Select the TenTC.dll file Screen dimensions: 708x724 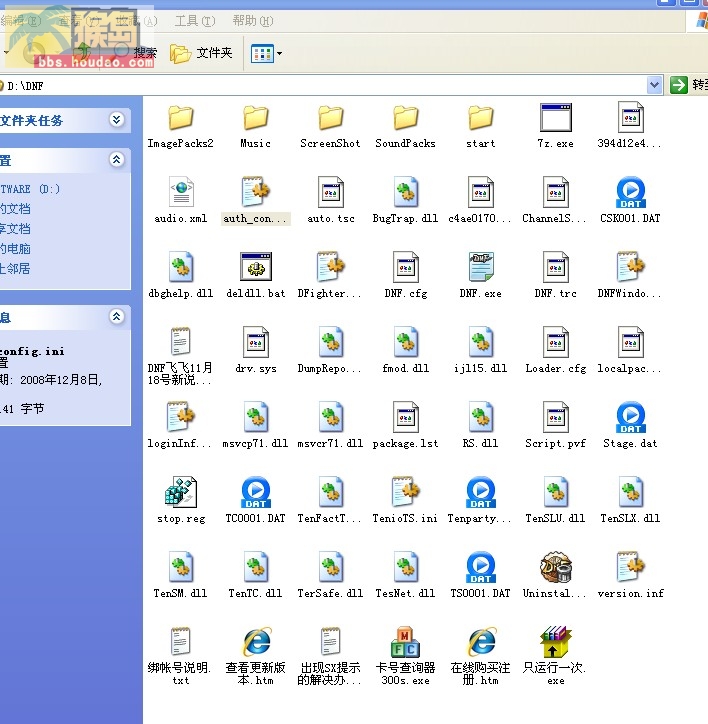point(255,567)
